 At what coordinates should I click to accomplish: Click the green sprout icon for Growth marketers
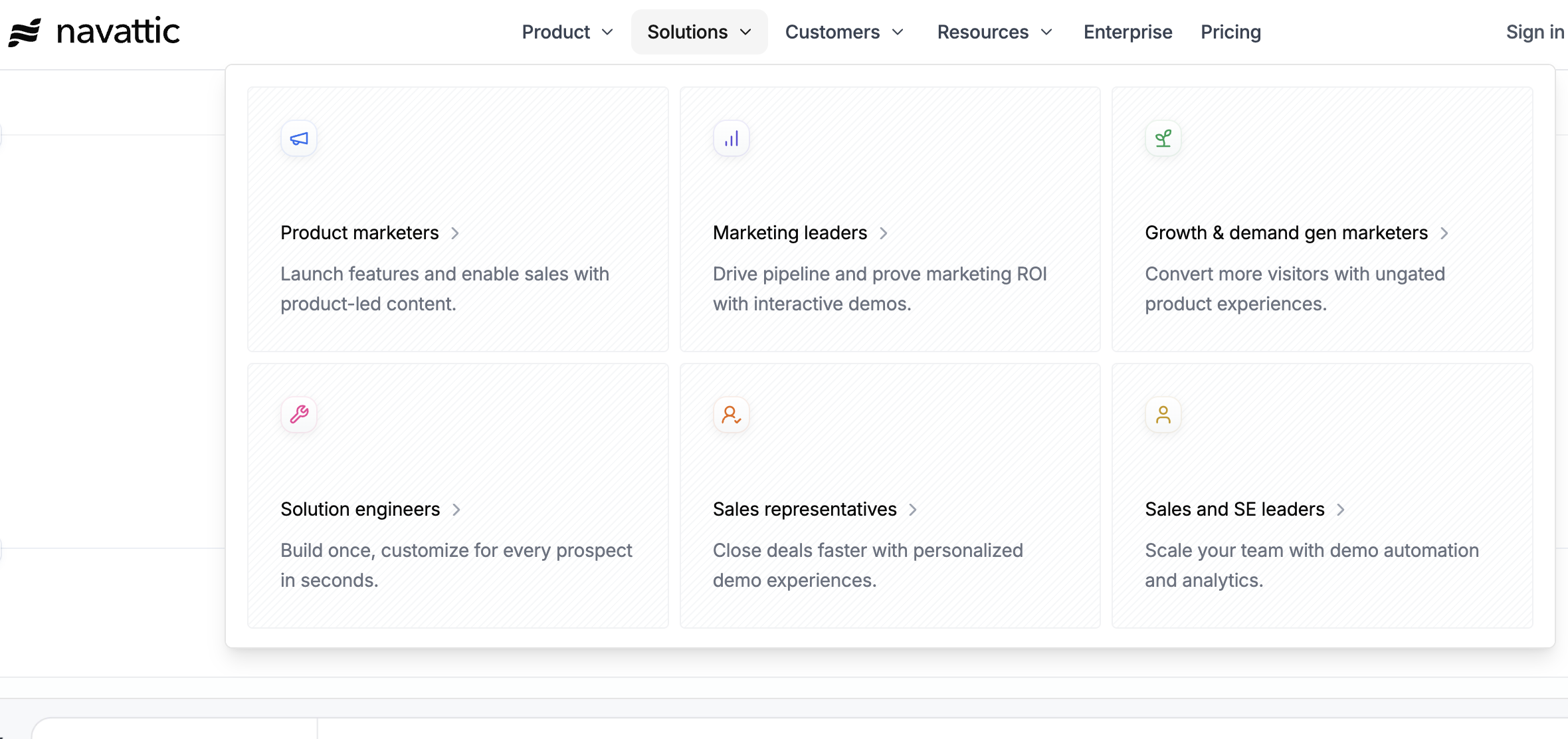(x=1163, y=138)
